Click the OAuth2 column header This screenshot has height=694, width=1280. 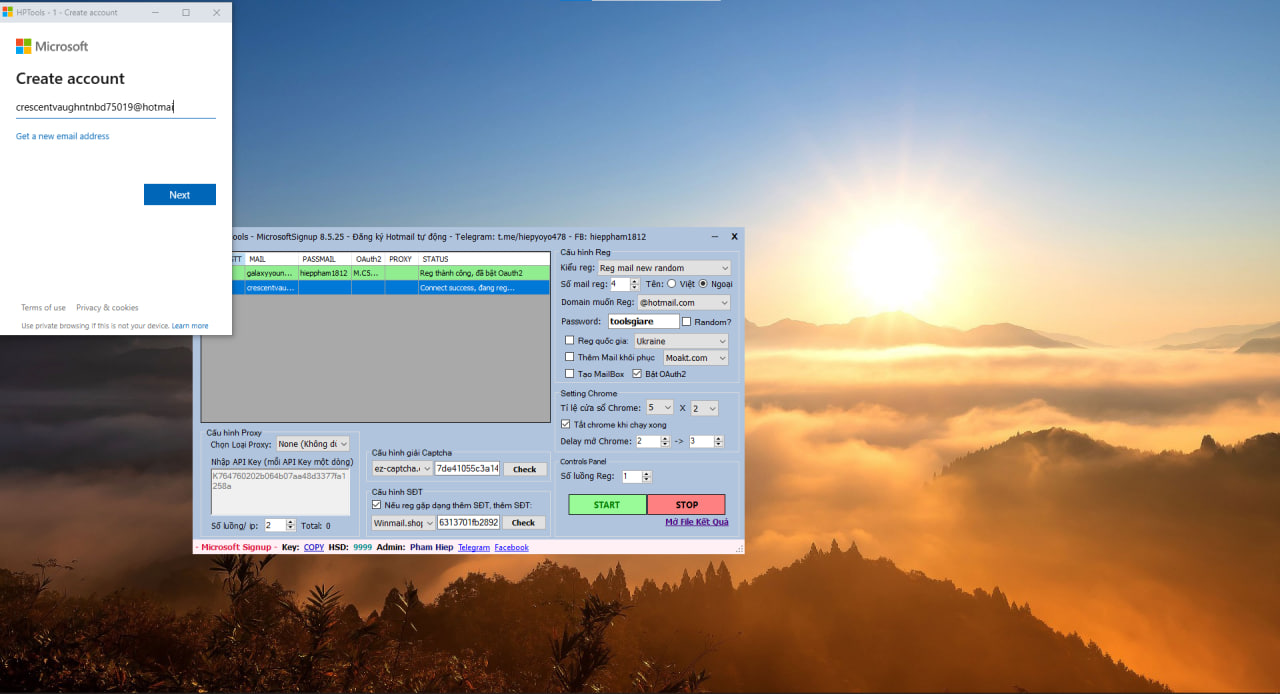click(x=368, y=259)
